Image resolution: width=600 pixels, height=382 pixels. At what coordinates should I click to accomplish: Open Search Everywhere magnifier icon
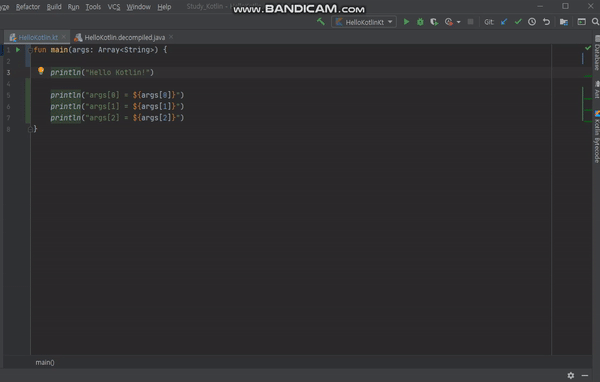595,22
